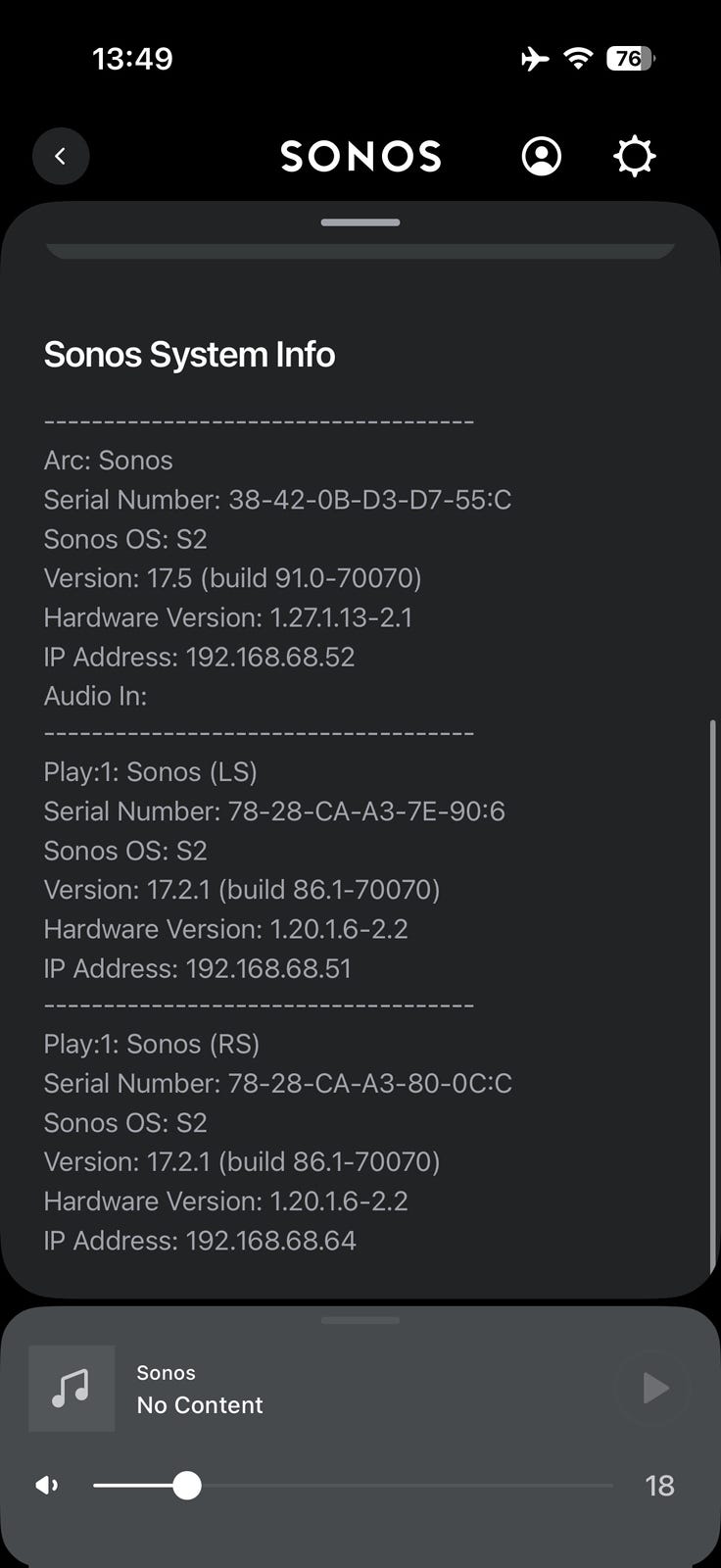
Task: Click the volume slider handle
Action: coord(186,1486)
